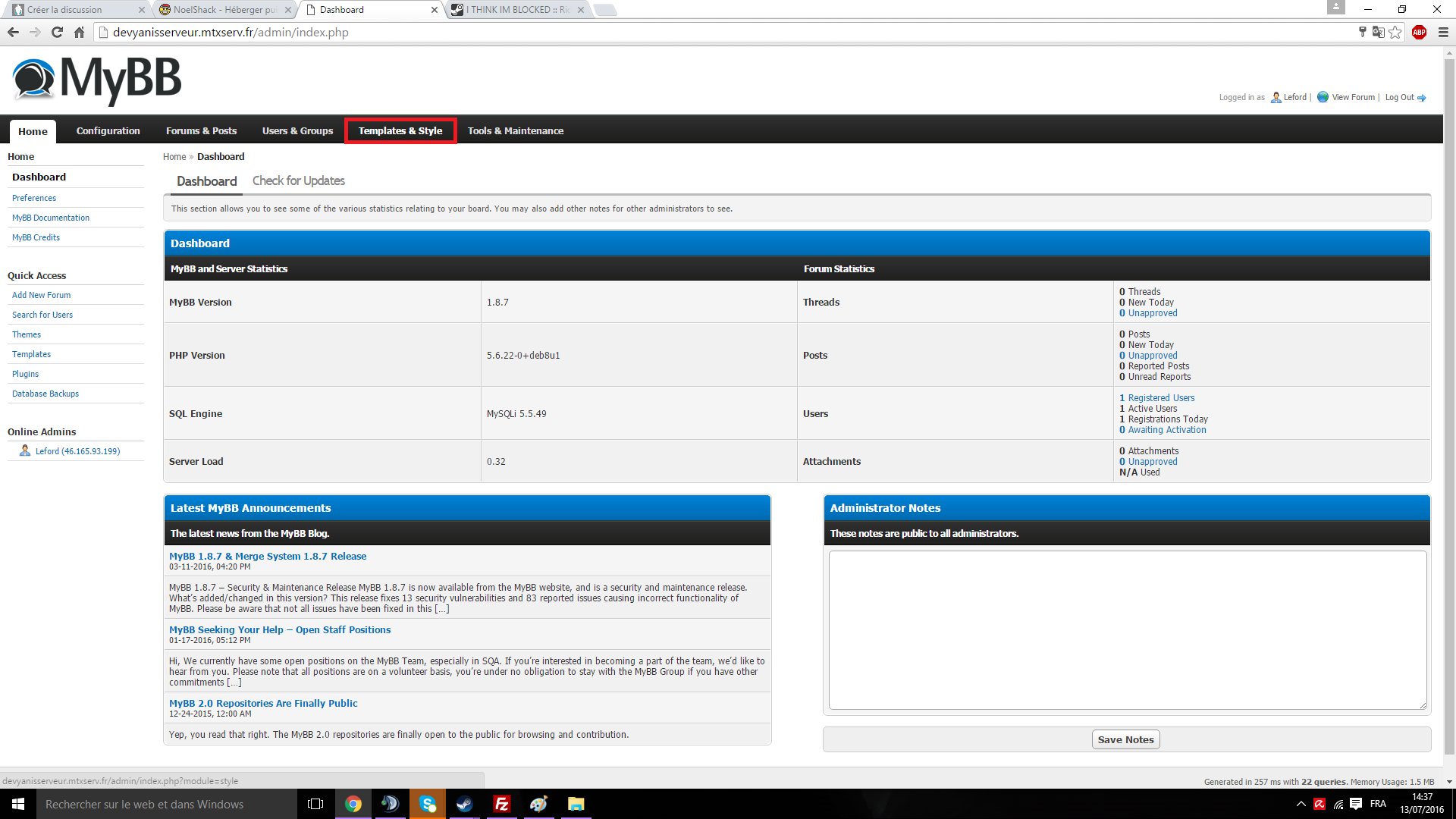Open Themes quick access link
This screenshot has height=819, width=1456.
[x=27, y=334]
